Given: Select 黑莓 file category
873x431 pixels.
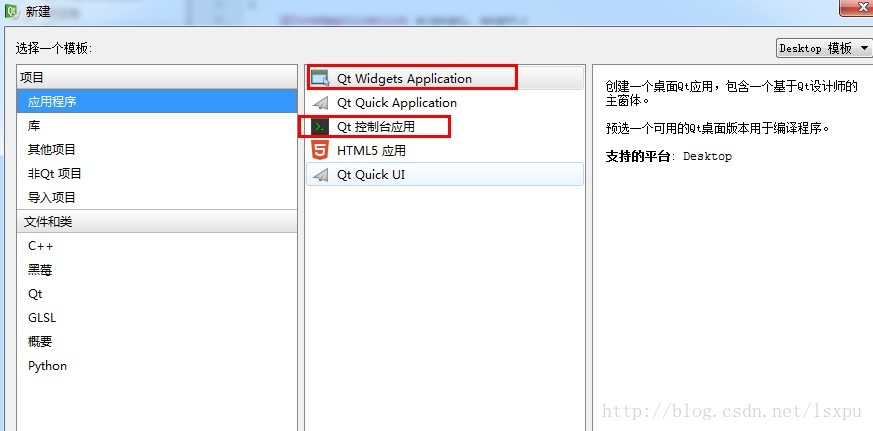Looking at the screenshot, I should [157, 270].
